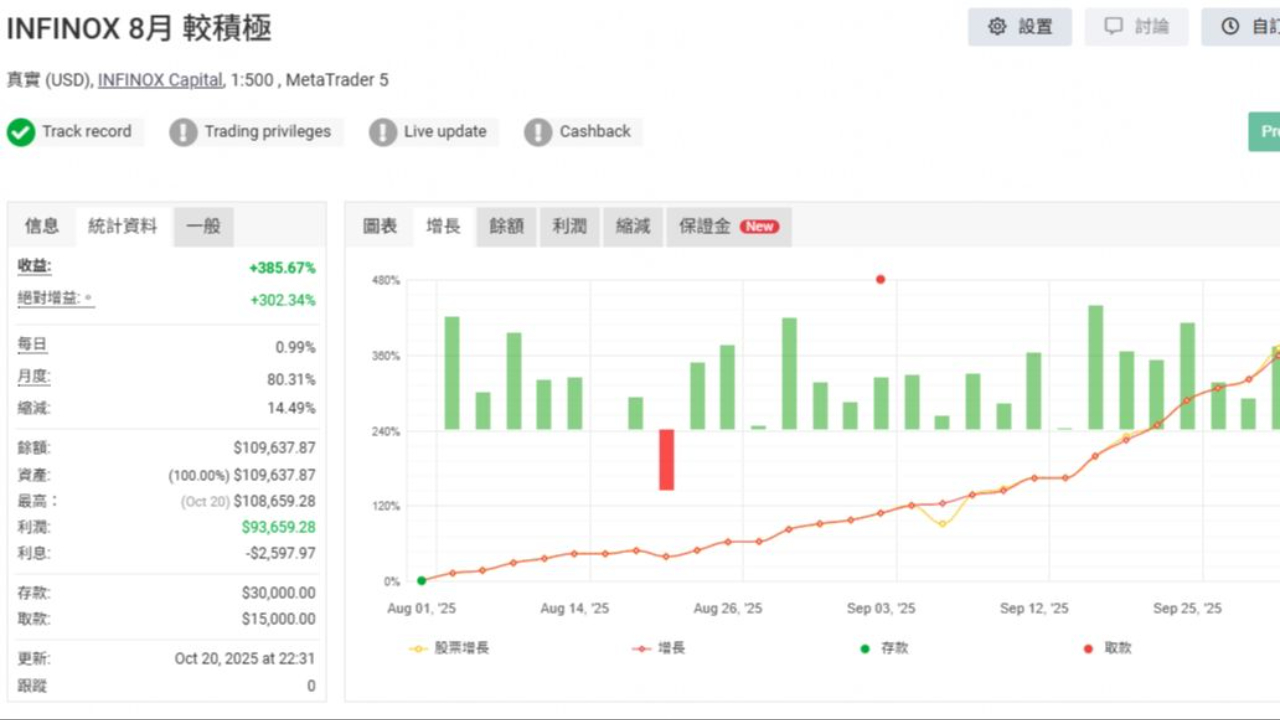Click the $109,637.87 value in the 餘額 row
The height and width of the screenshot is (720, 1280).
tap(274, 448)
